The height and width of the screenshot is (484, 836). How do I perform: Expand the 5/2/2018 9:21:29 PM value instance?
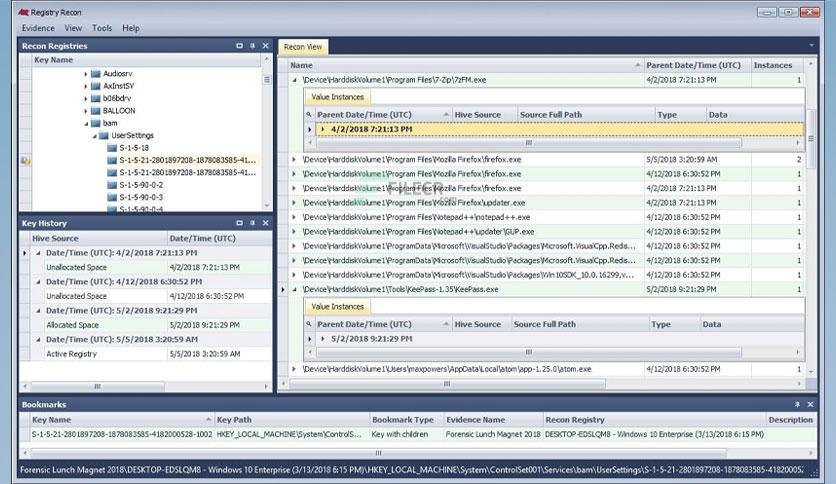click(323, 338)
